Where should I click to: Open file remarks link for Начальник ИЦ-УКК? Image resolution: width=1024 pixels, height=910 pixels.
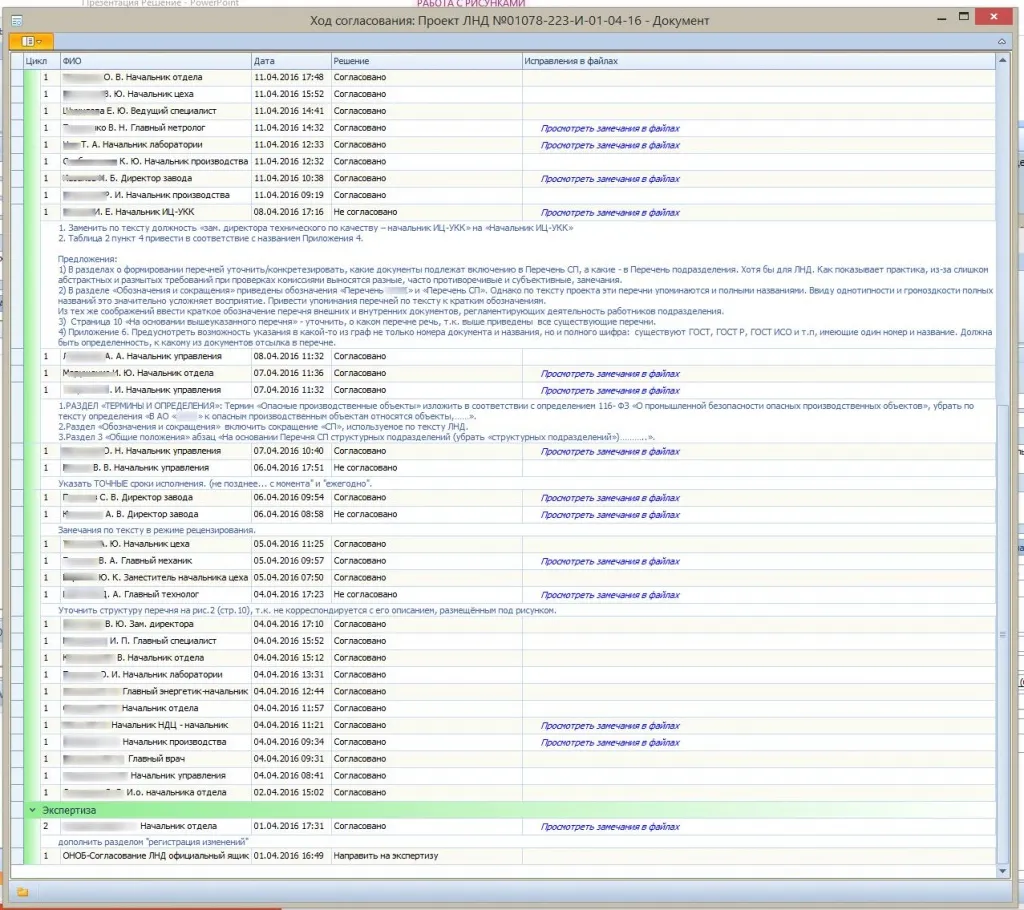click(x=610, y=212)
